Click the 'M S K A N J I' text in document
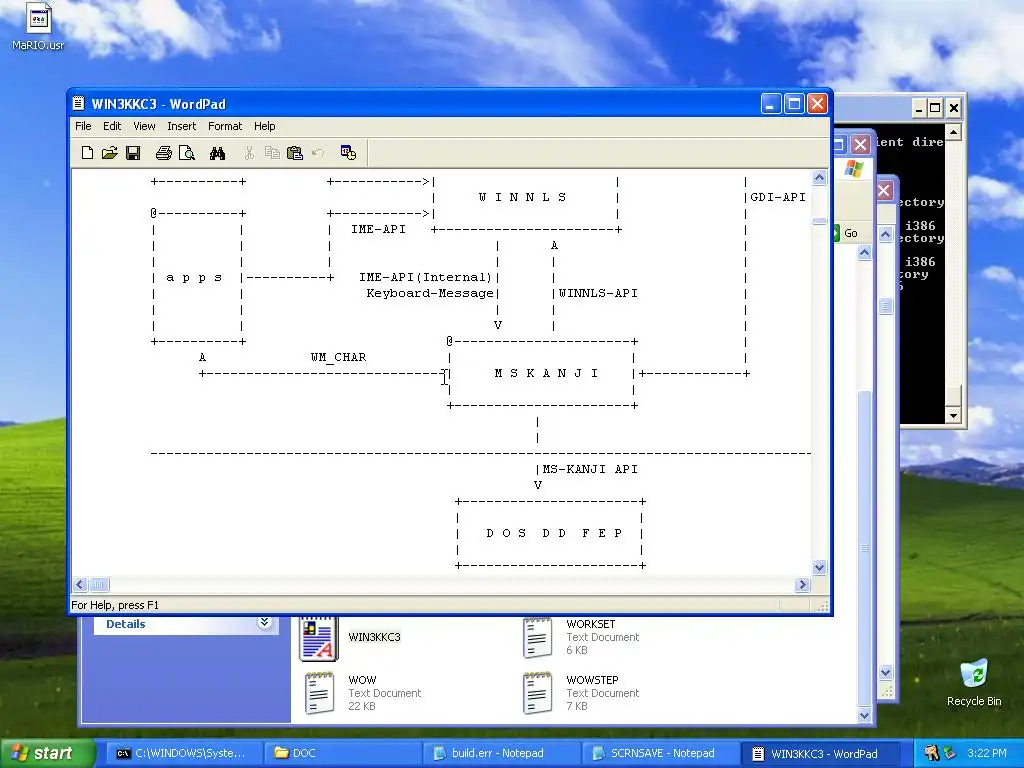The image size is (1024, 768). [546, 373]
